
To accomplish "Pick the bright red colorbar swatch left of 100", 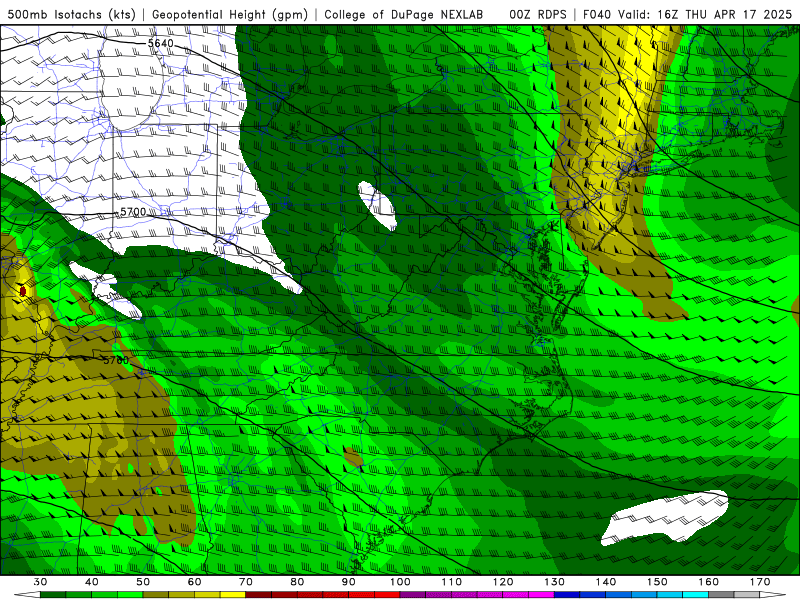I will click(387, 595).
